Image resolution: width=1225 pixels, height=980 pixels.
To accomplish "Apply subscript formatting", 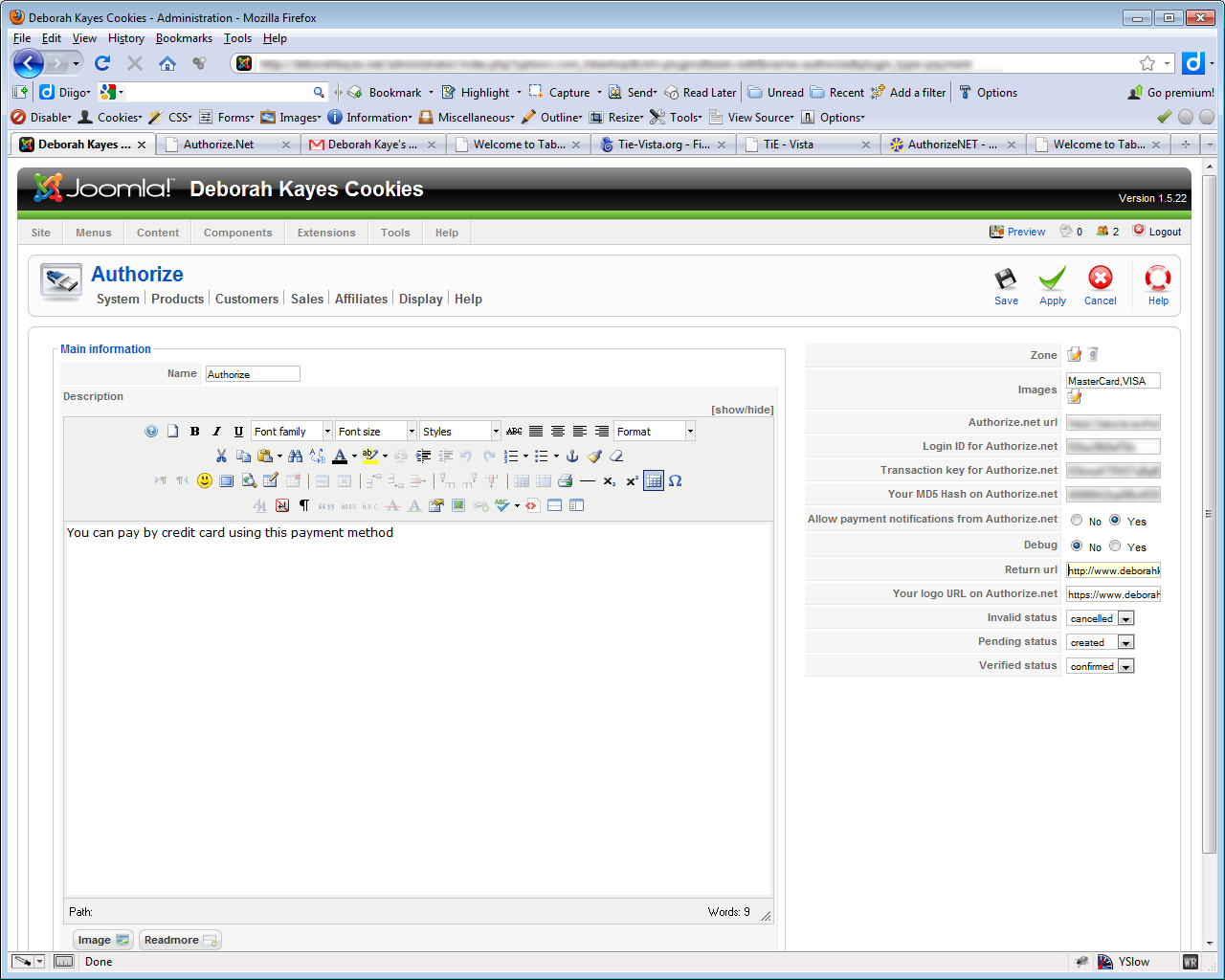I will pos(610,480).
